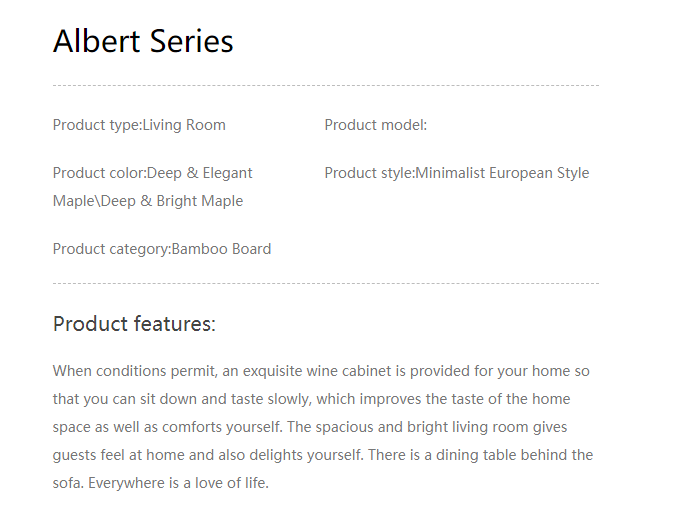Image resolution: width=700 pixels, height=509 pixels.
Task: Click the dashed divider above Product features
Action: tap(325, 284)
